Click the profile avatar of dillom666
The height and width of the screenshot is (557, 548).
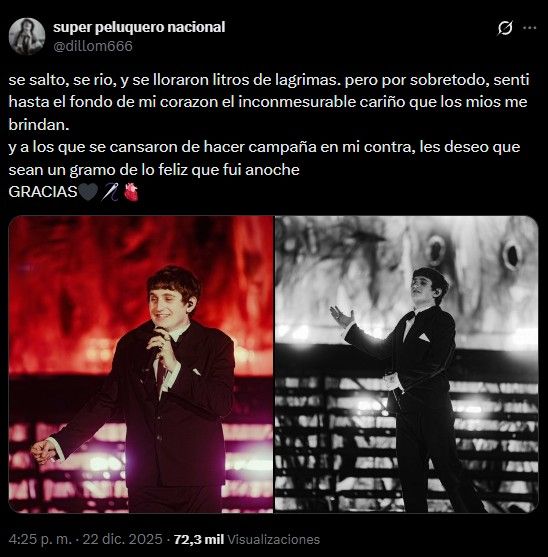[x=27, y=36]
